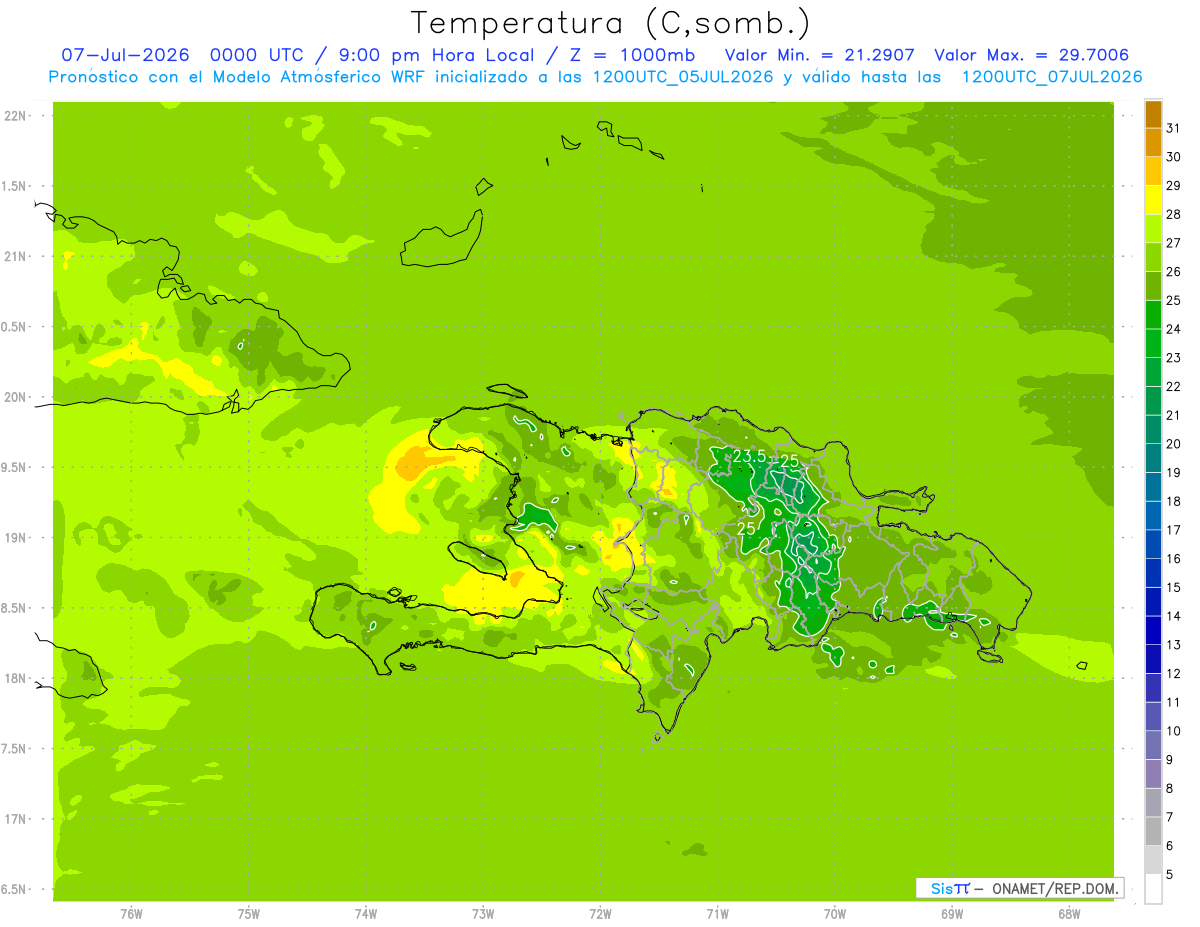
Task: Click the yellow swatch between 28 and 29
Action: [x=1153, y=199]
